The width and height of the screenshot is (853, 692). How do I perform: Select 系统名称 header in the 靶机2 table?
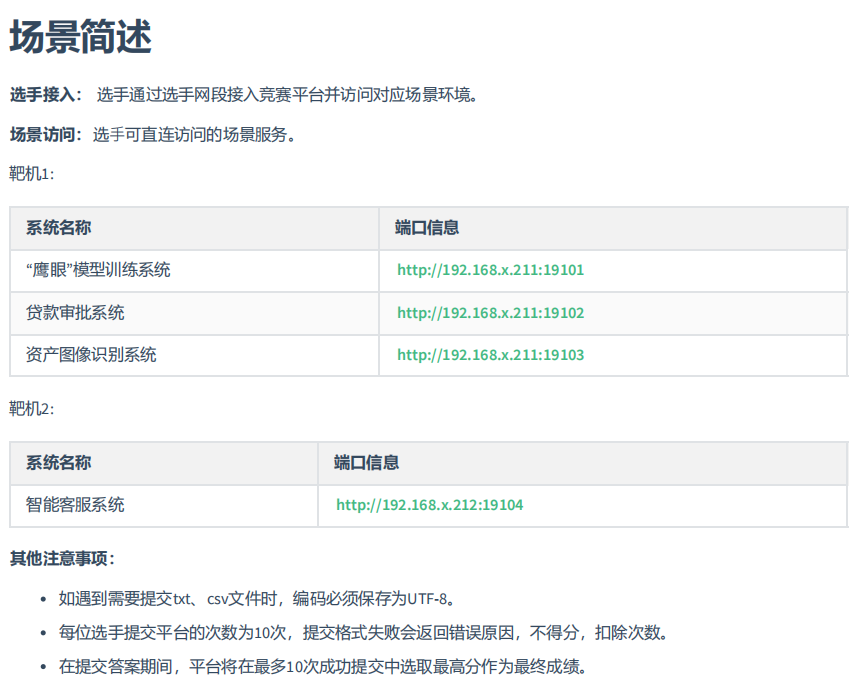58,463
